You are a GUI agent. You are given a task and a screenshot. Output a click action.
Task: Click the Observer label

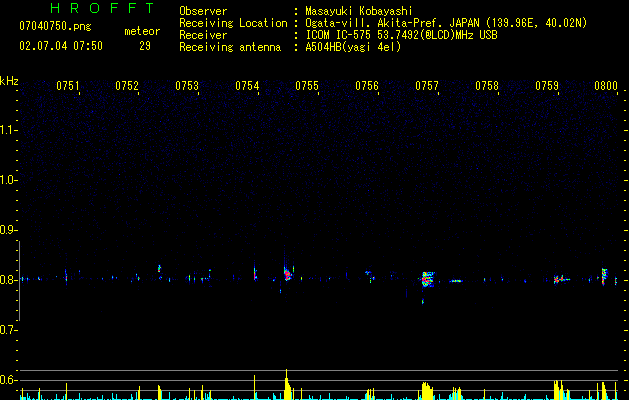pos(203,11)
